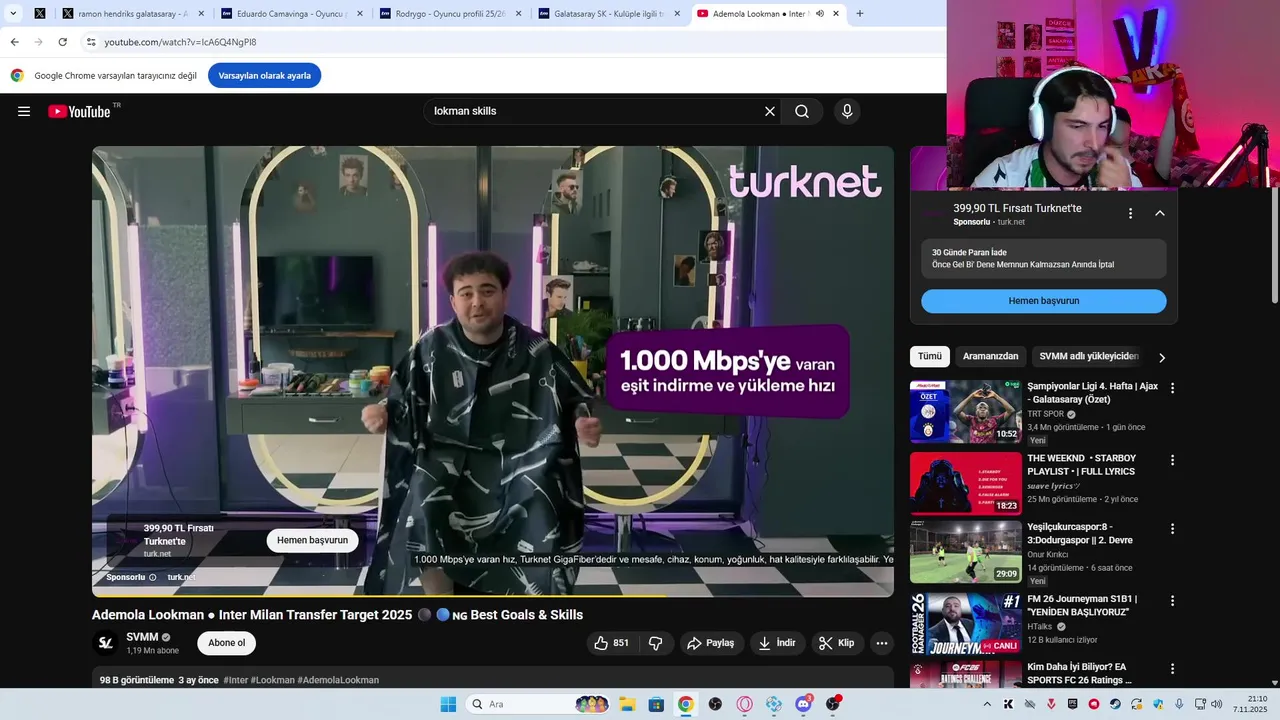Image resolution: width=1280 pixels, height=720 pixels.
Task: Open the YouTube hamburger guide menu
Action: (24, 111)
